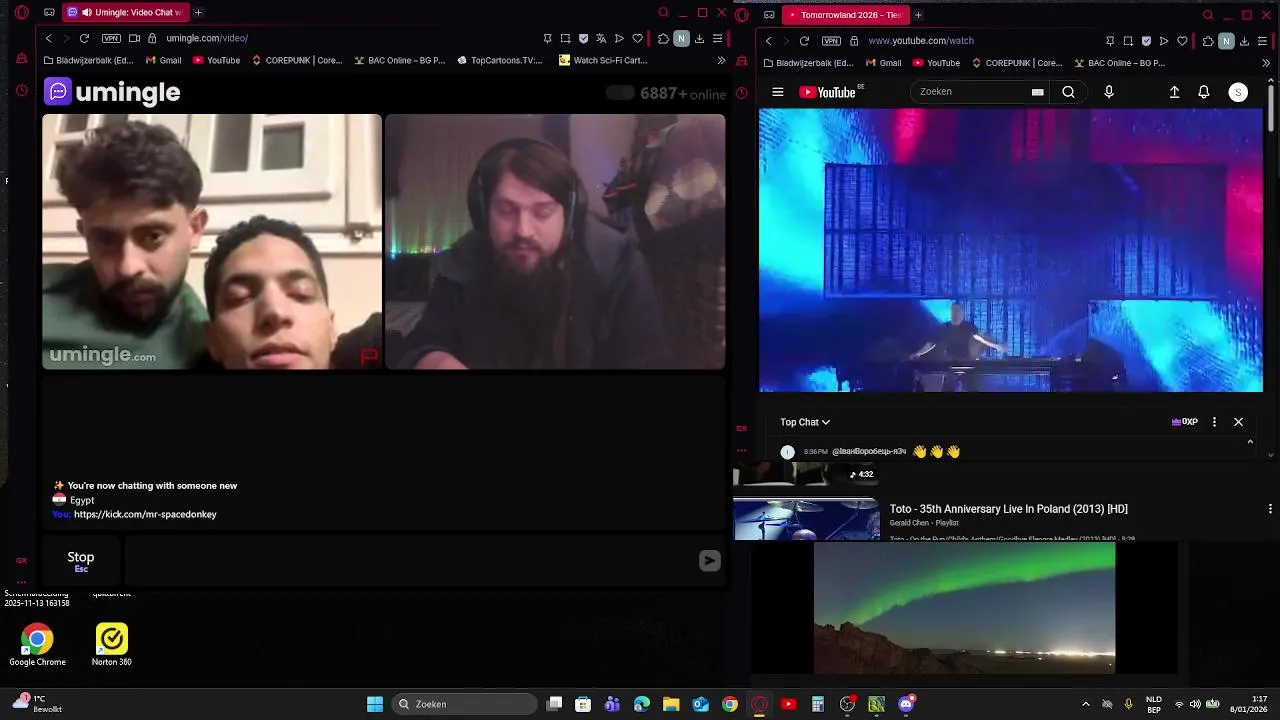Click the YouTube search magnifier button

1068,92
